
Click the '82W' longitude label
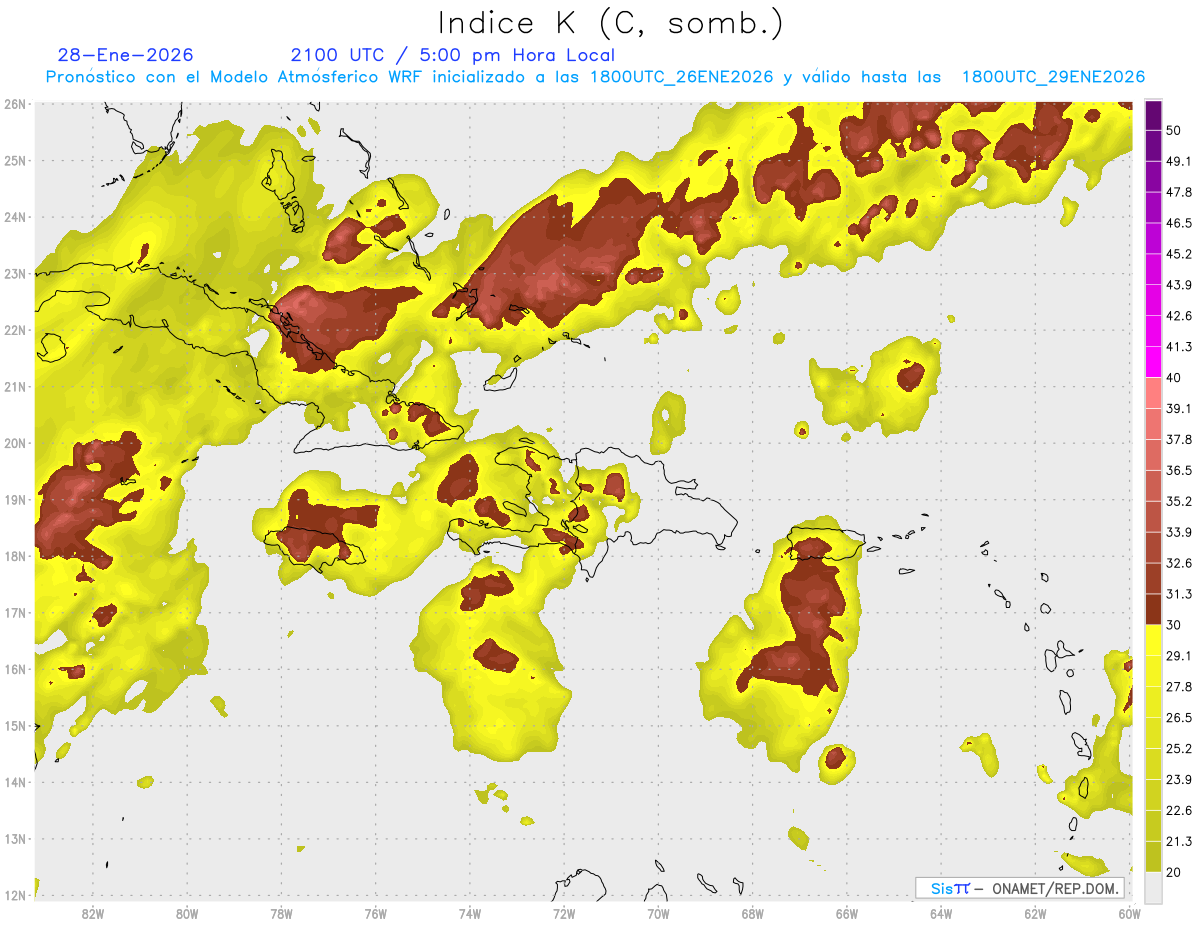pyautogui.click(x=93, y=913)
